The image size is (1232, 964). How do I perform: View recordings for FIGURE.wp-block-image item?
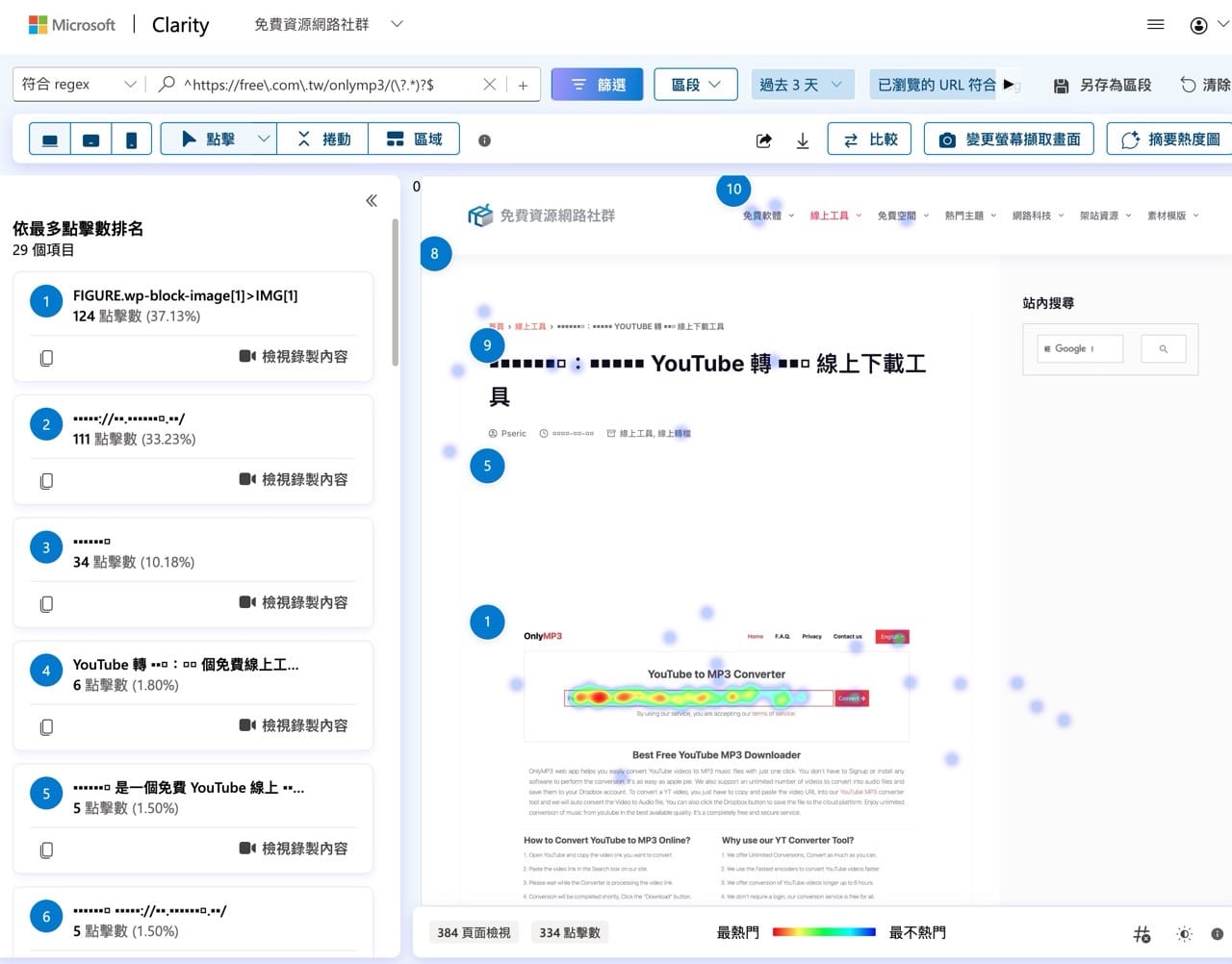click(294, 356)
